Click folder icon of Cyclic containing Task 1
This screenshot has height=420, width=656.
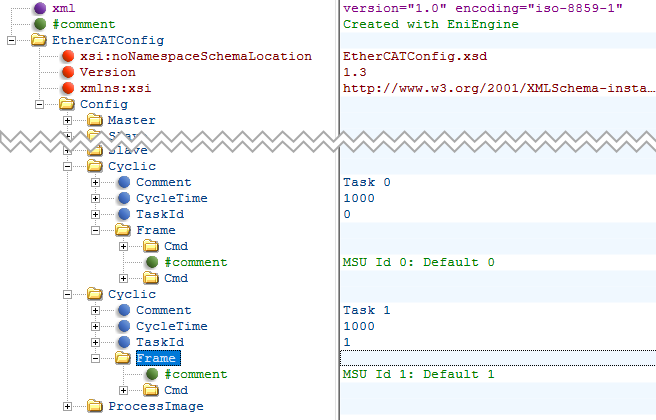95,294
